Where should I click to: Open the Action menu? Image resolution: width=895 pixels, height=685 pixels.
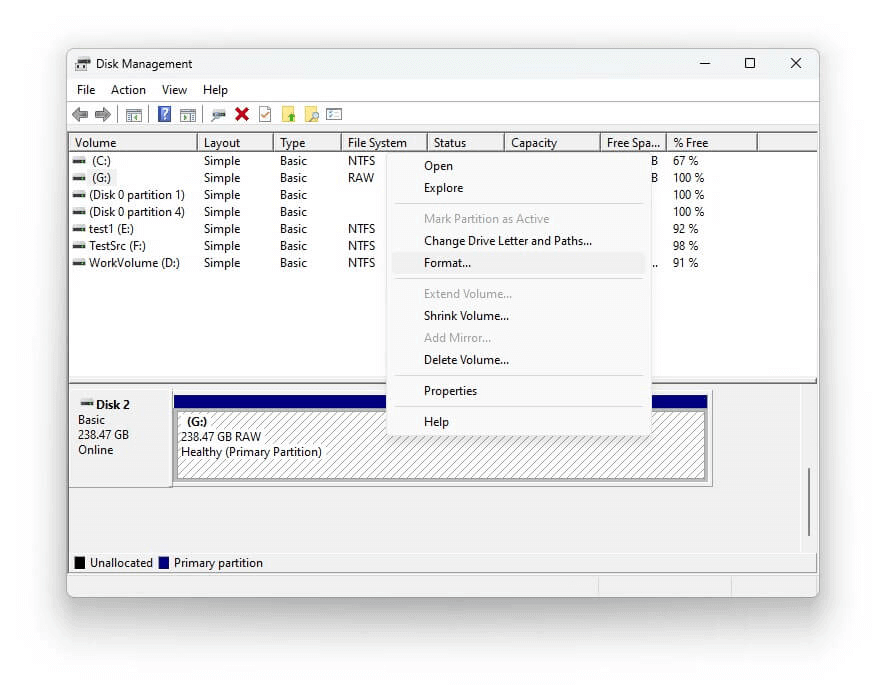click(x=128, y=89)
